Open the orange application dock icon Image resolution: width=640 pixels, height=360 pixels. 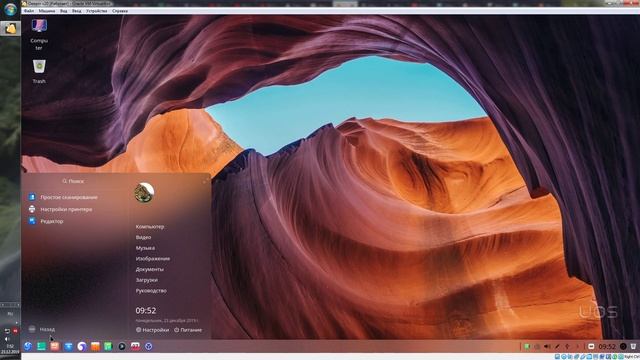point(95,347)
